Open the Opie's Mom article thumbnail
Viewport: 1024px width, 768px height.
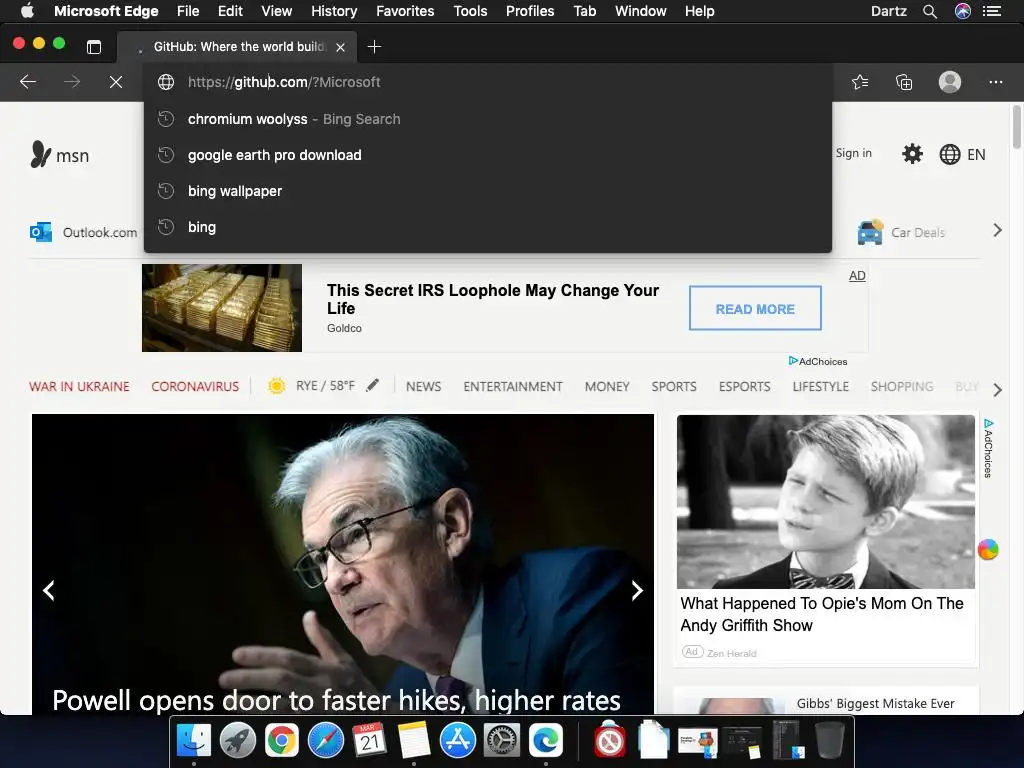click(825, 502)
